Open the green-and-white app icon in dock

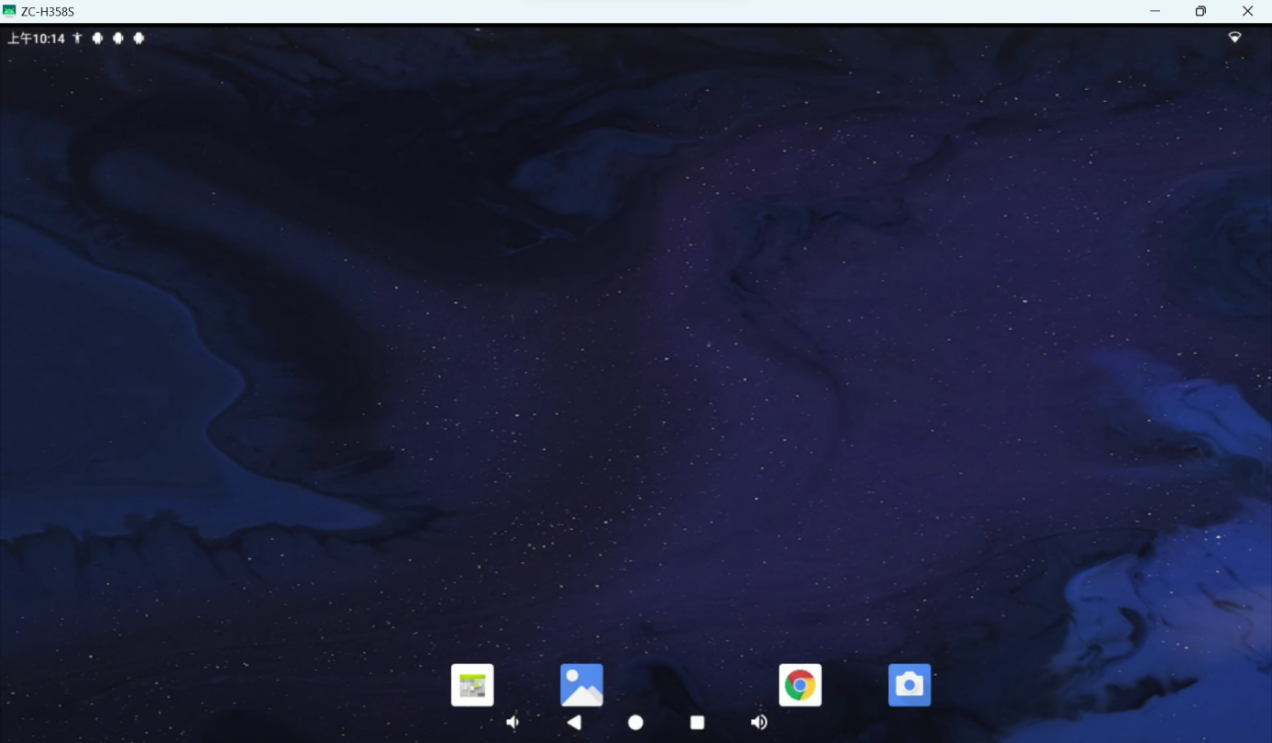tap(472, 685)
